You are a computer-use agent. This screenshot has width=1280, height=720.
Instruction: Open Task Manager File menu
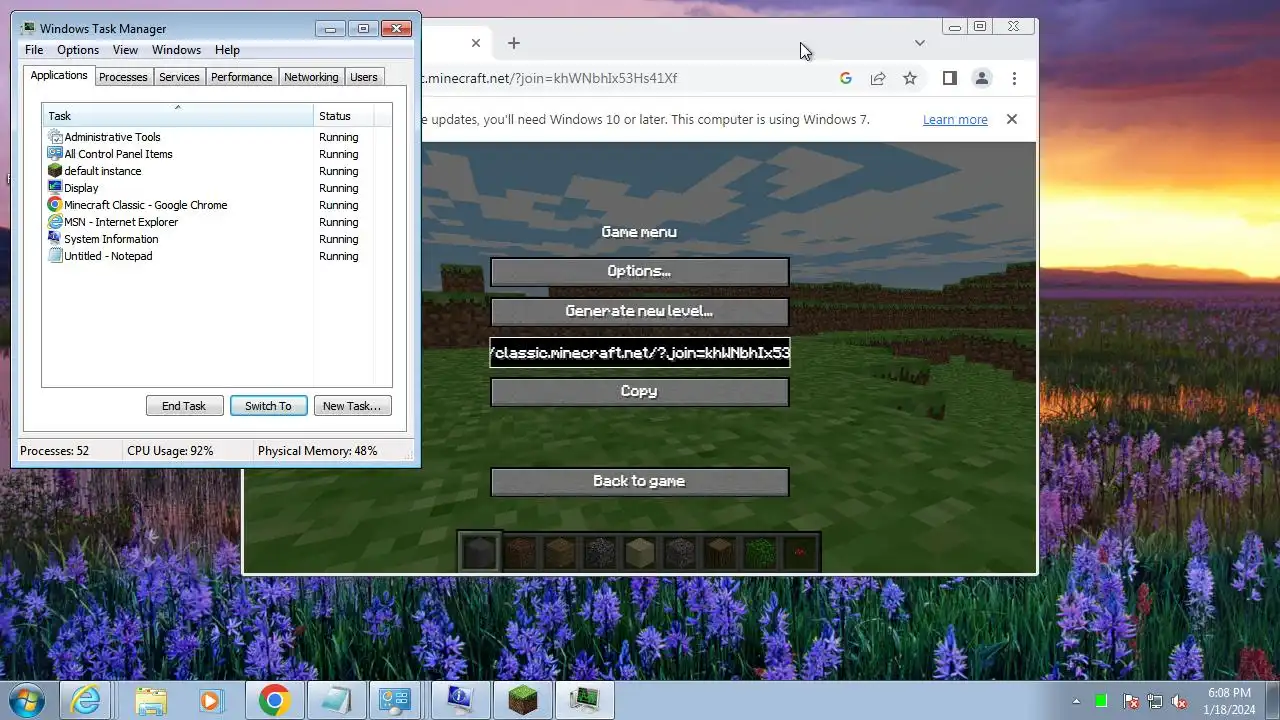pyautogui.click(x=34, y=50)
